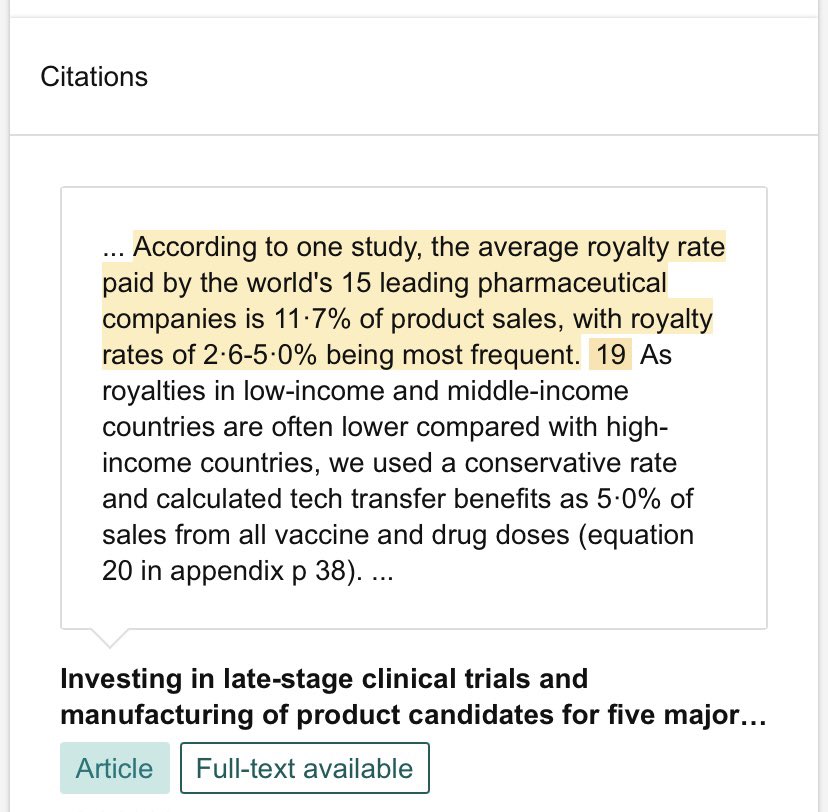
Task: Open the 'Investing in late-stage clinical trials' article title
Action: click(x=324, y=680)
